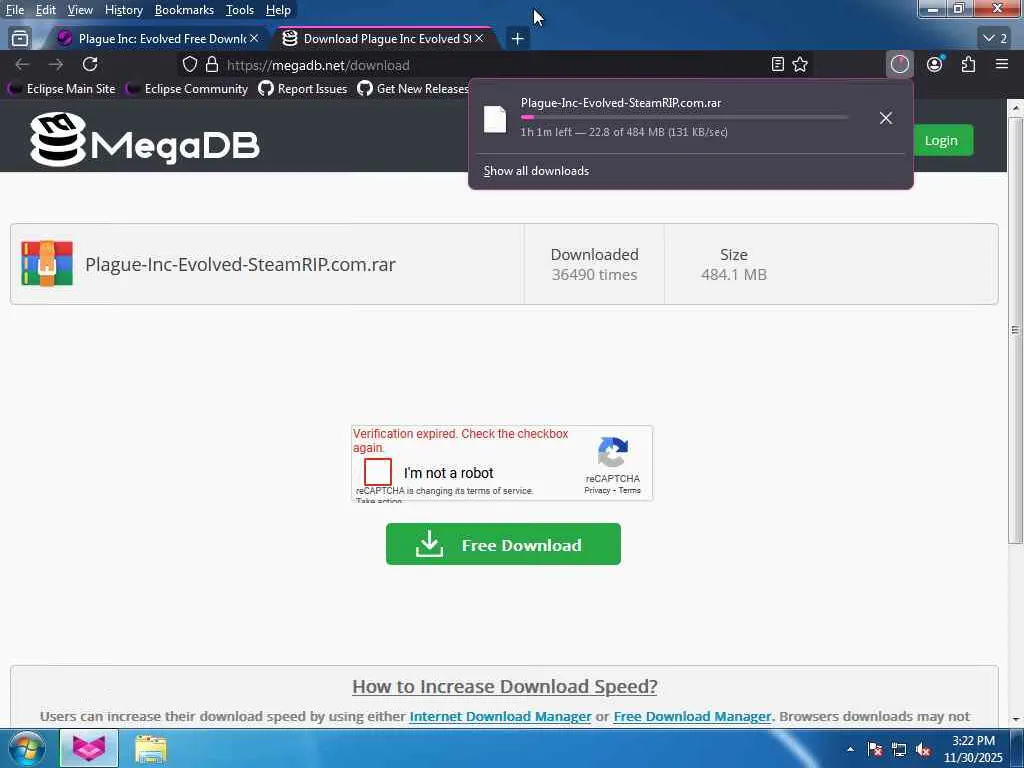Click the 484.1 MB size value
The height and width of the screenshot is (768, 1024).
click(733, 275)
